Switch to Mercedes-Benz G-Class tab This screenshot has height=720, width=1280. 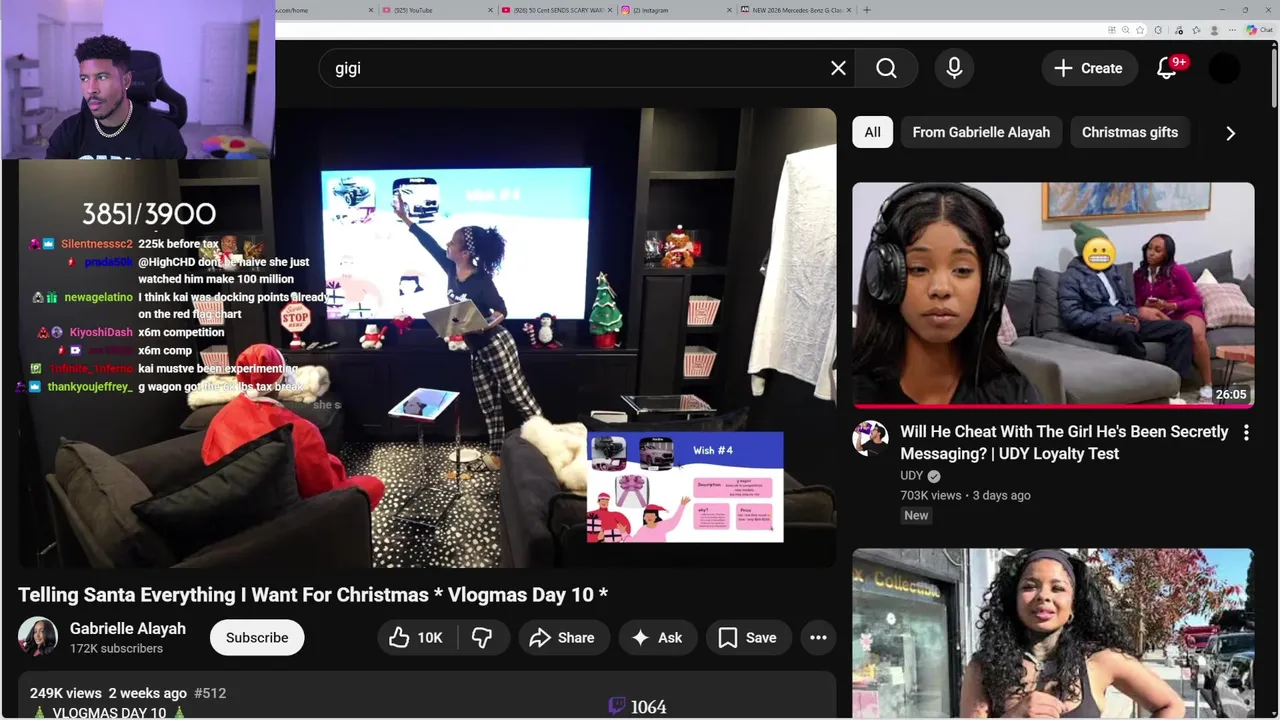pos(796,10)
